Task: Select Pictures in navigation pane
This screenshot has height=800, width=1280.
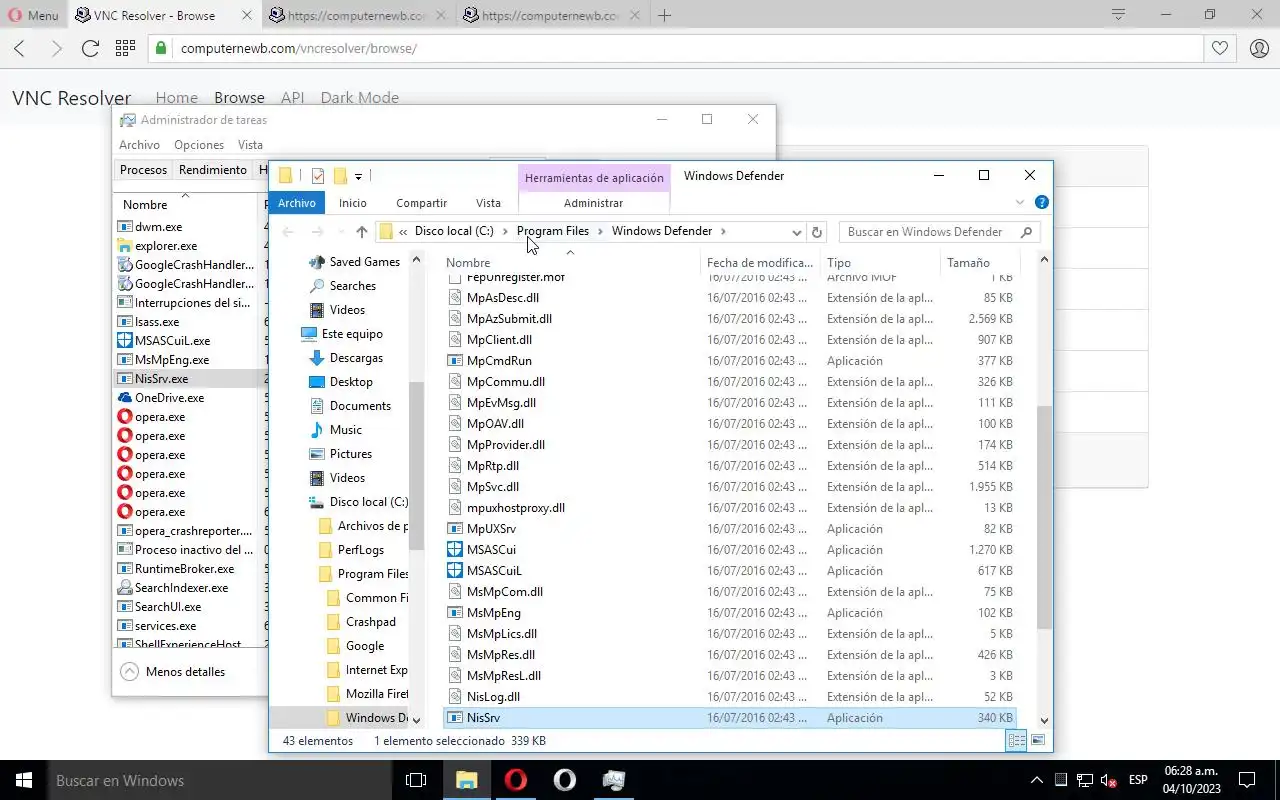Action: click(x=350, y=454)
